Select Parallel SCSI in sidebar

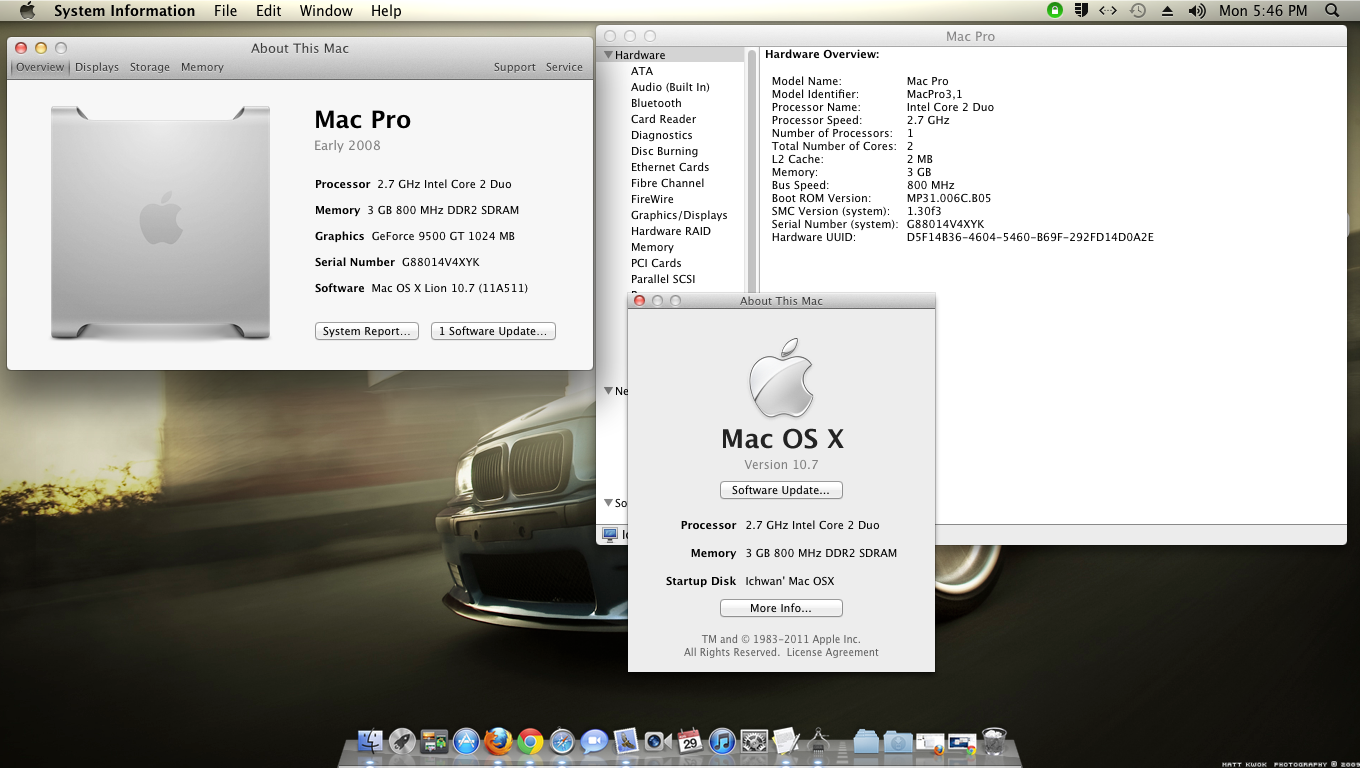click(663, 279)
